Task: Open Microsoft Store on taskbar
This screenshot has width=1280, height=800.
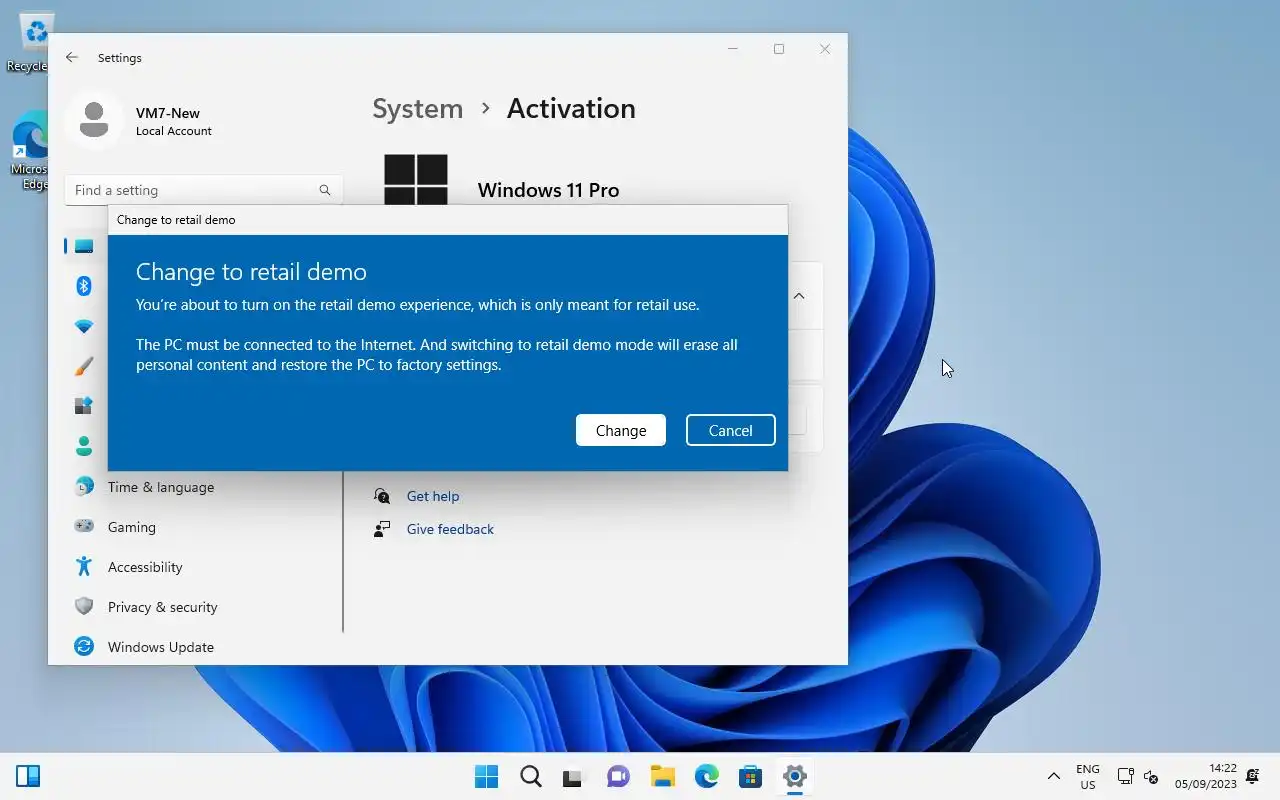Action: click(751, 776)
